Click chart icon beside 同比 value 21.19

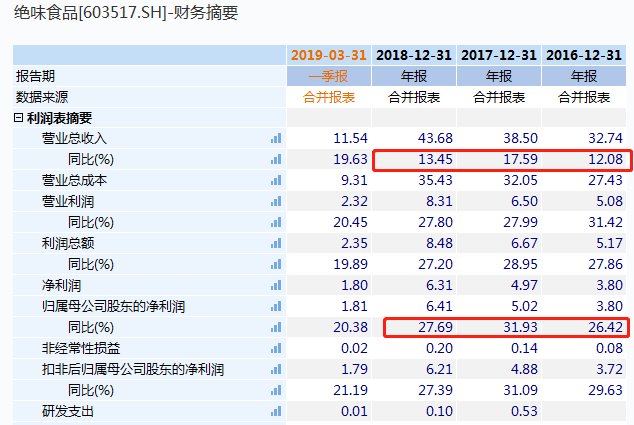(276, 391)
